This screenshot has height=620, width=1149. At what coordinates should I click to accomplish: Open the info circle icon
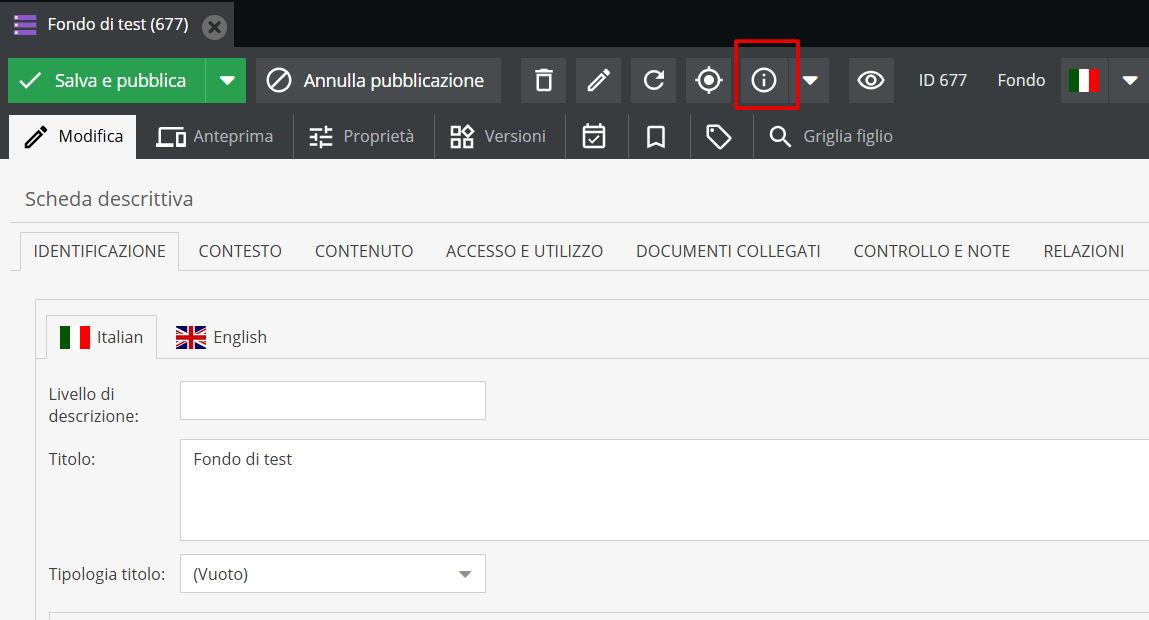[x=764, y=81]
